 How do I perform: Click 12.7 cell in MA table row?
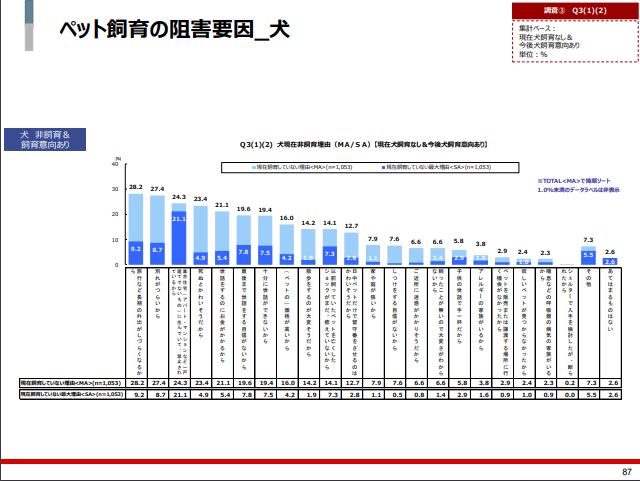353,383
